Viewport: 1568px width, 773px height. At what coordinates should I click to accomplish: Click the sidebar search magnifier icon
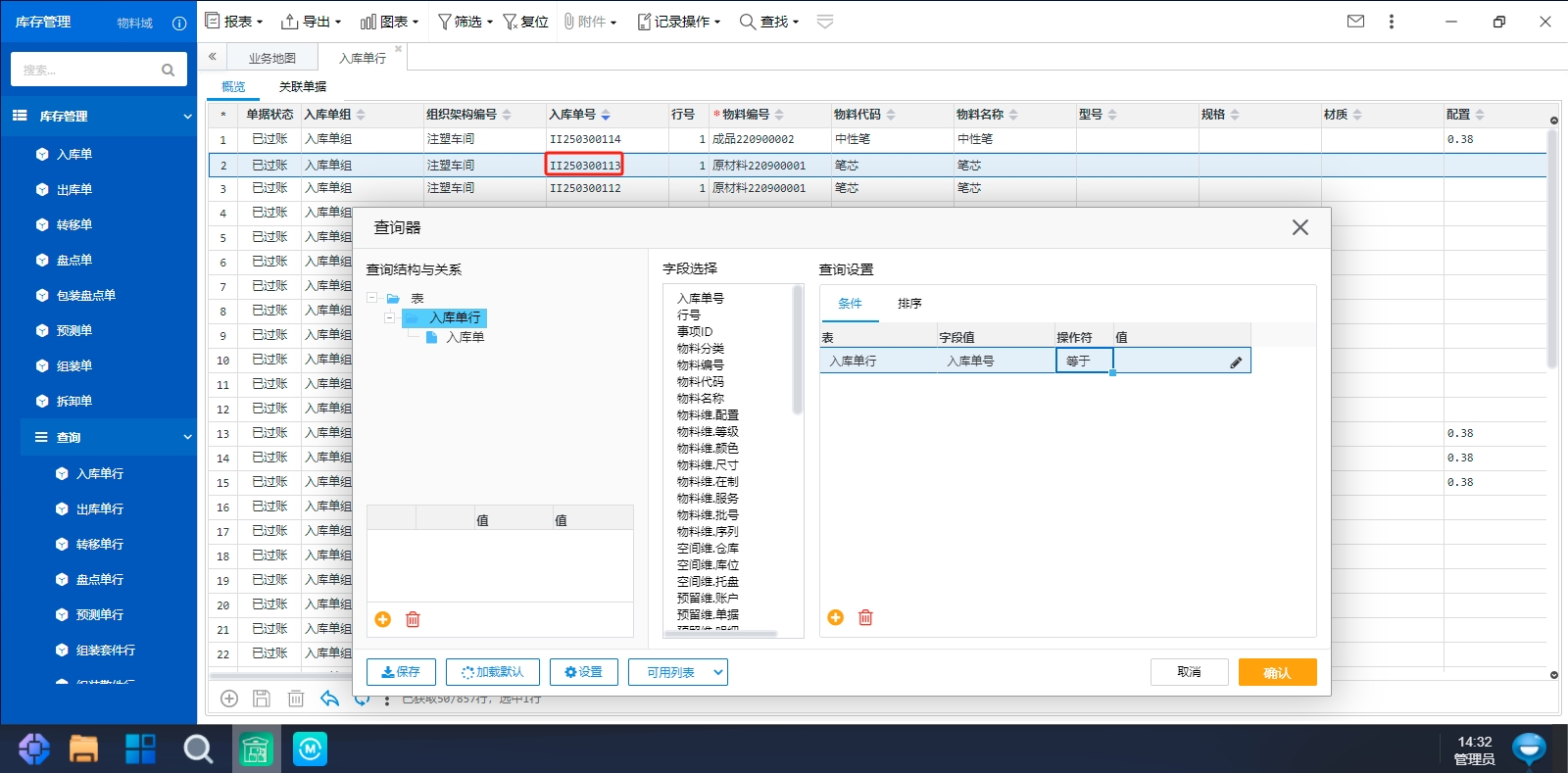(168, 70)
